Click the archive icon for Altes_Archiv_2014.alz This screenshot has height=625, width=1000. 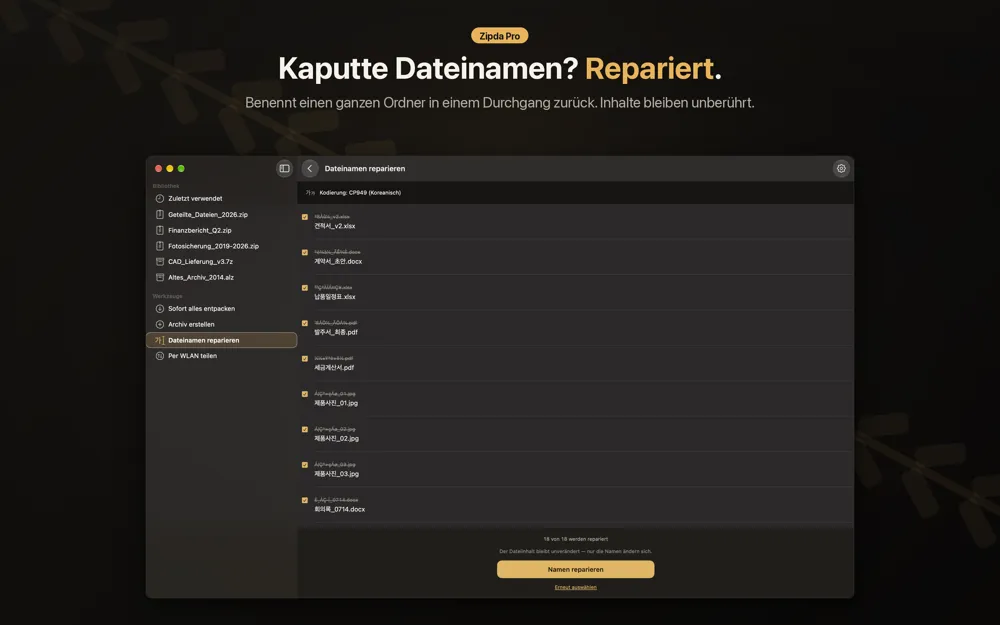[x=160, y=277]
